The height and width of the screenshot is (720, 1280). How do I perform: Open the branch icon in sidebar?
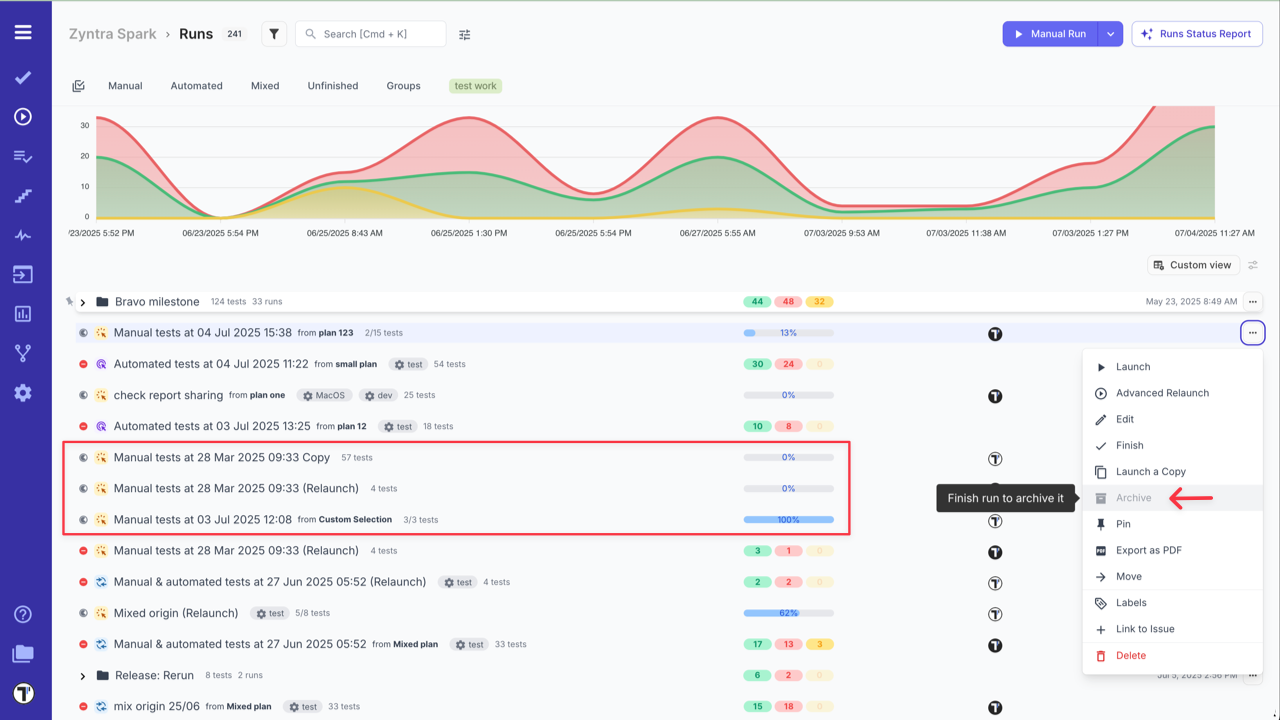[23, 353]
